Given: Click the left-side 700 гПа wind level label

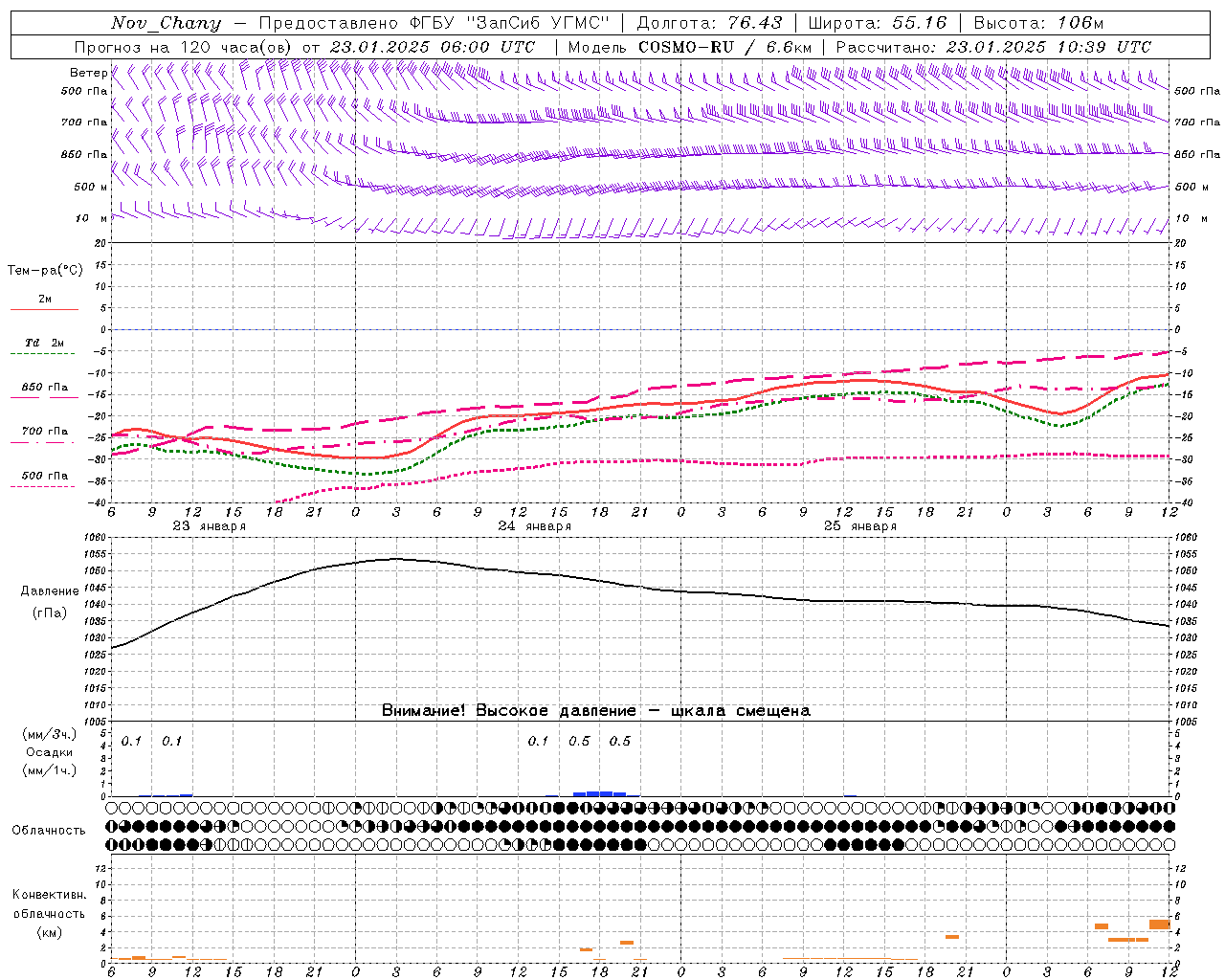Looking at the screenshot, I should tap(84, 122).
